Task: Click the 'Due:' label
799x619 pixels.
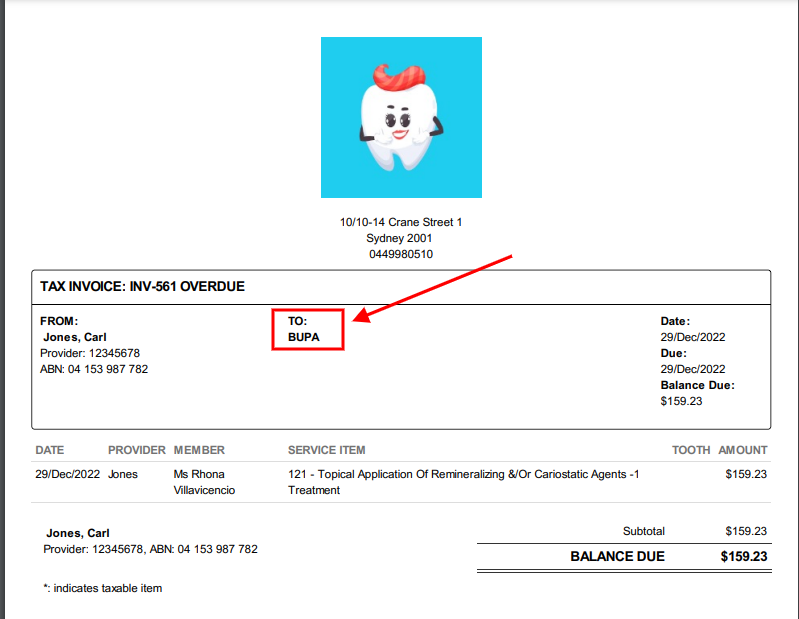Action: tap(674, 353)
